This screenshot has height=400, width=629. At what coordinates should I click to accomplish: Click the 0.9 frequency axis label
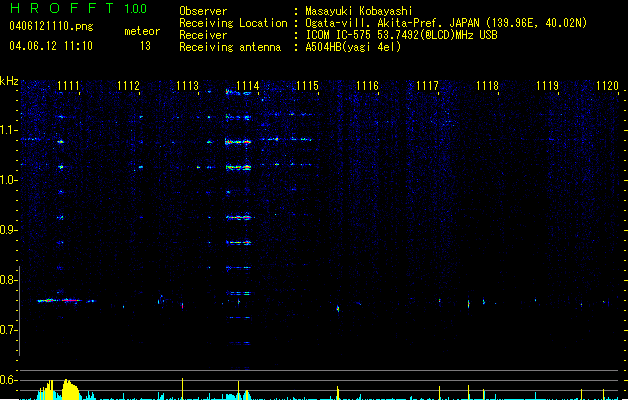pos(8,230)
